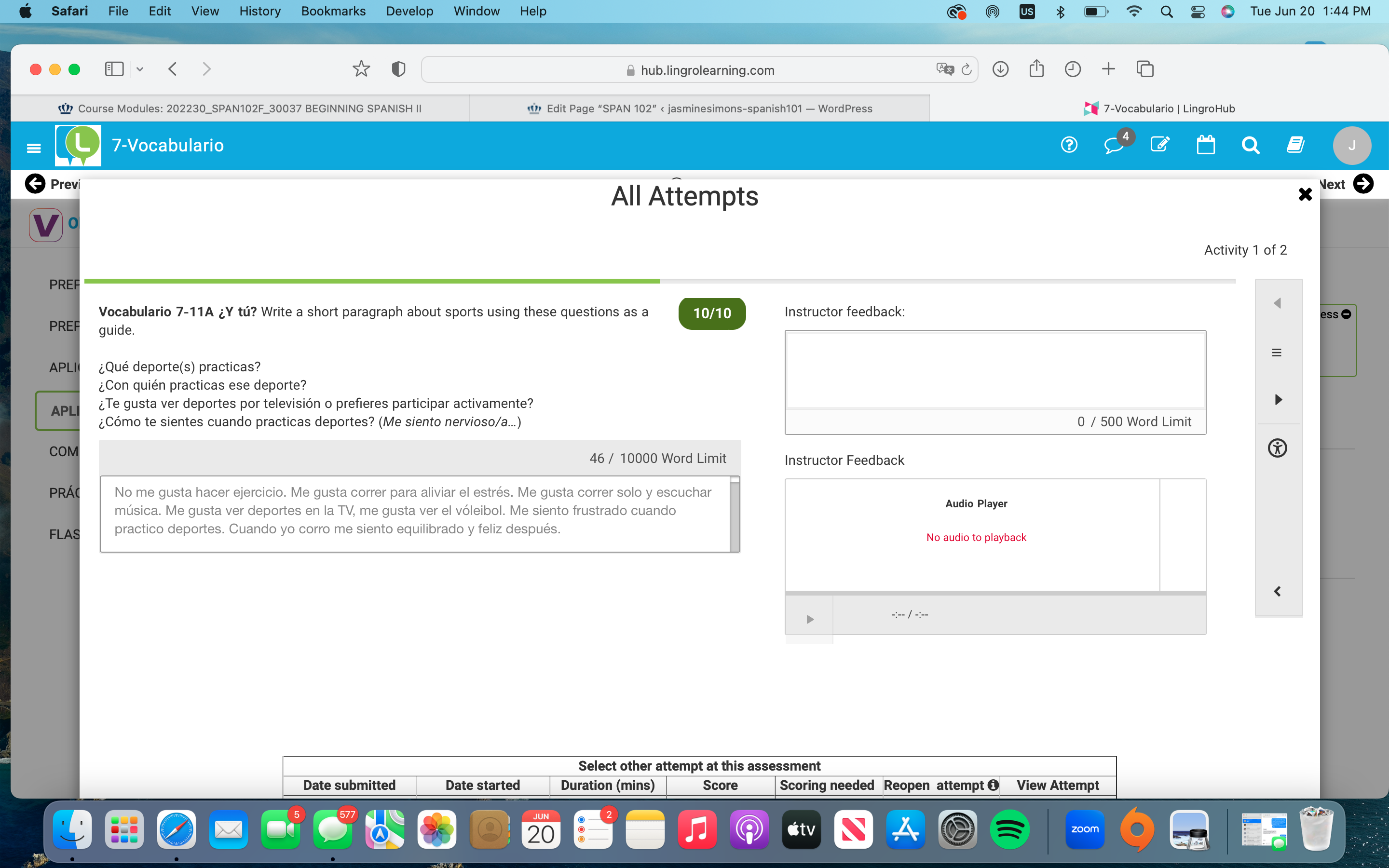1389x868 pixels.
Task: Click the Safari address bar
Action: [699, 70]
